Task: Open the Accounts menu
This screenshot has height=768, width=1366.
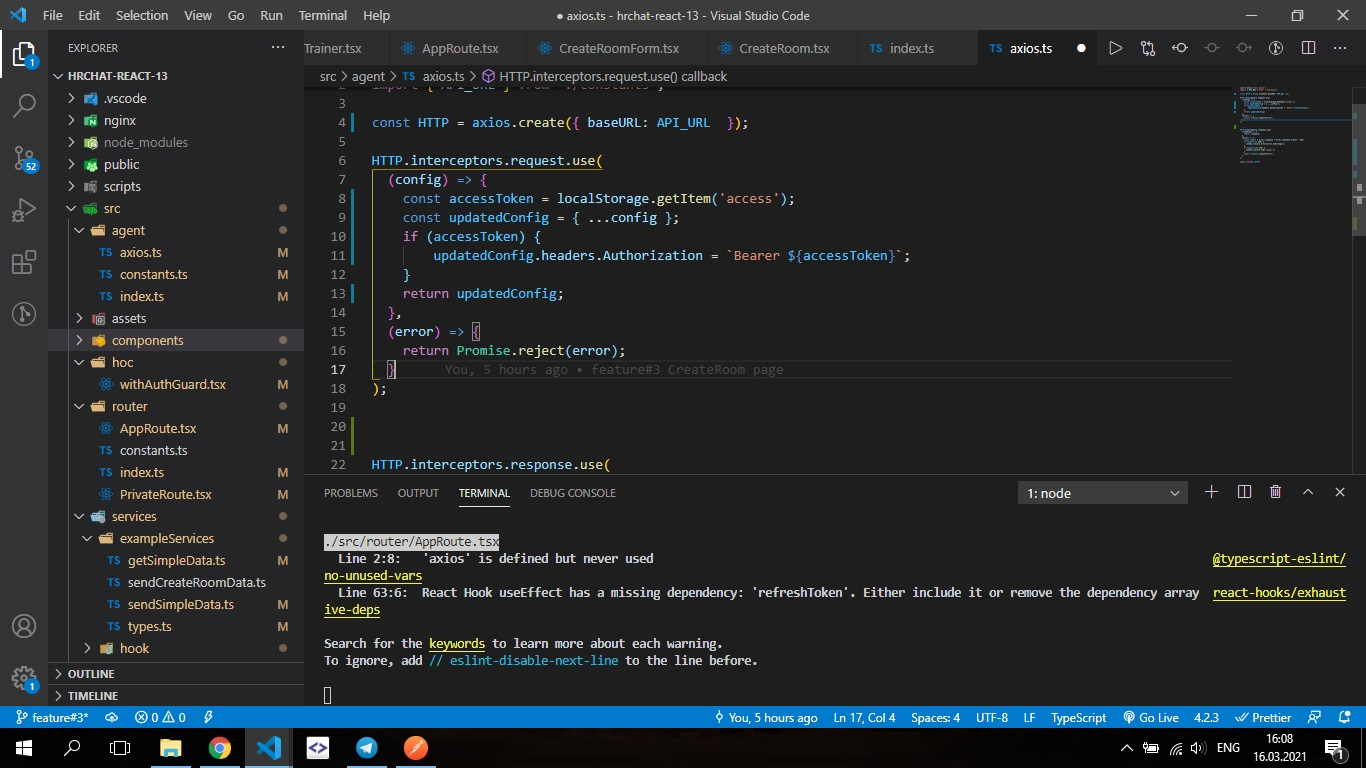Action: 24,627
